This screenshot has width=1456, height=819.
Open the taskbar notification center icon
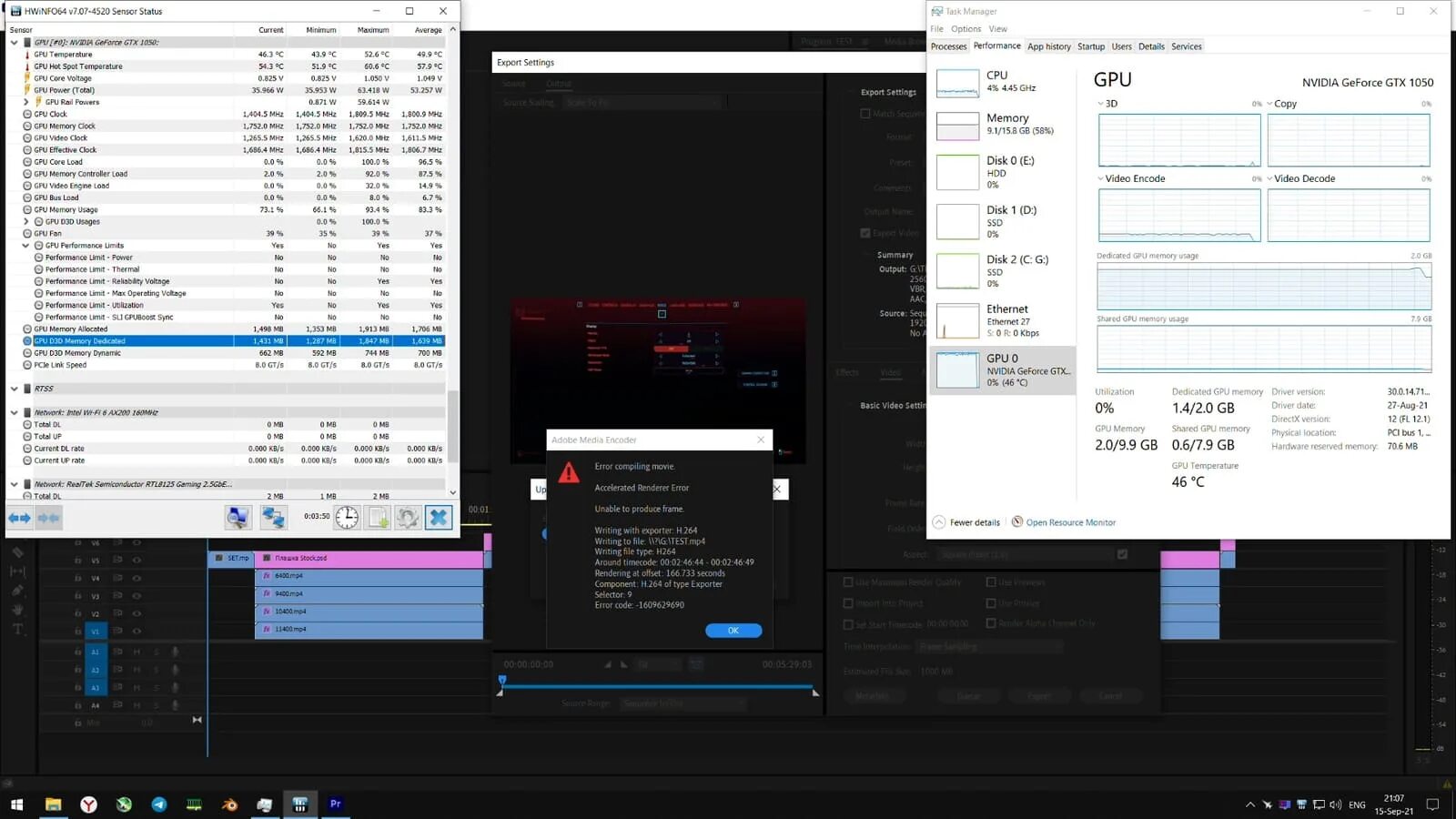coord(1432,804)
